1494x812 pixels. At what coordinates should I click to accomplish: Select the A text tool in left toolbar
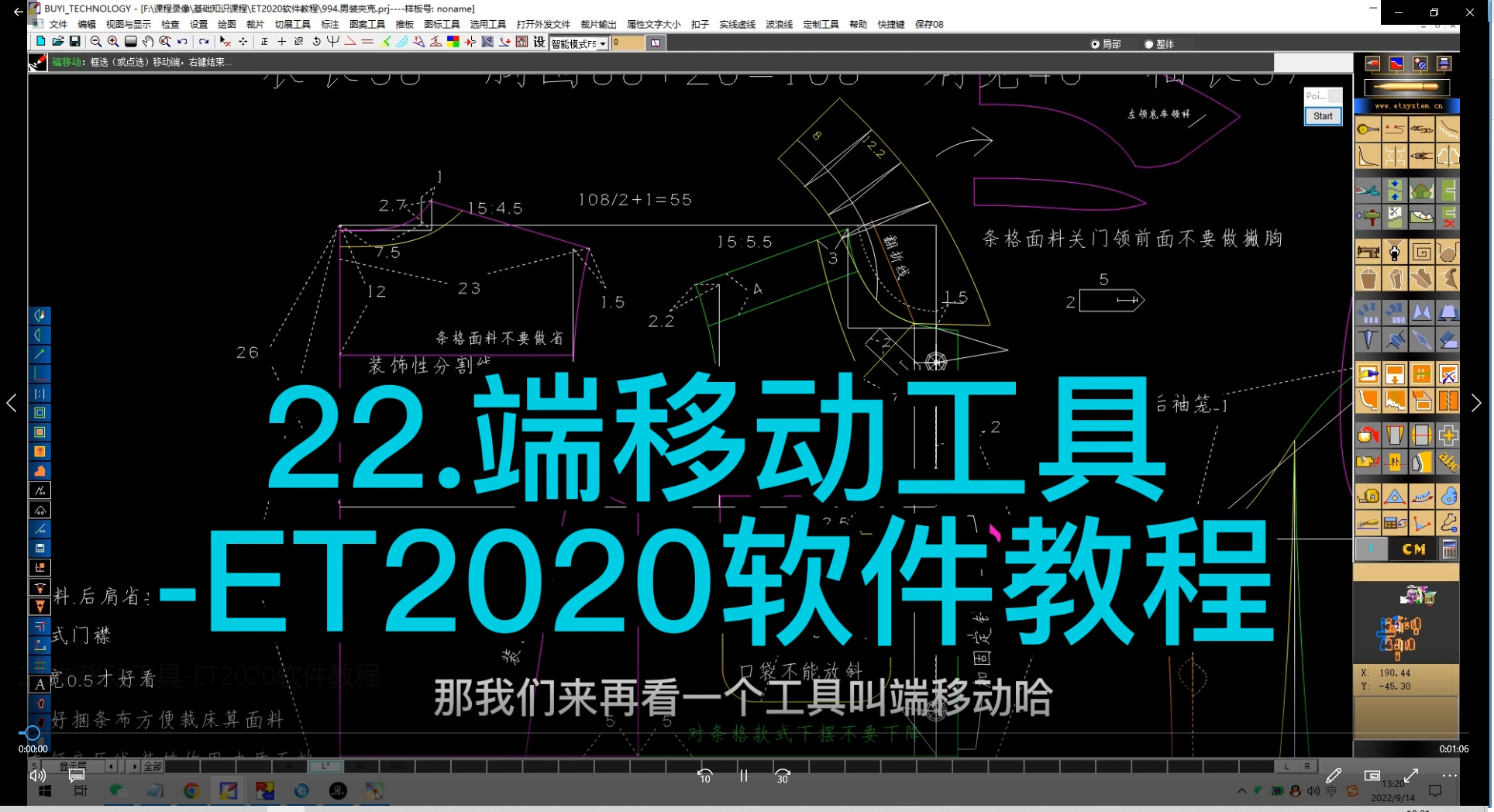40,683
